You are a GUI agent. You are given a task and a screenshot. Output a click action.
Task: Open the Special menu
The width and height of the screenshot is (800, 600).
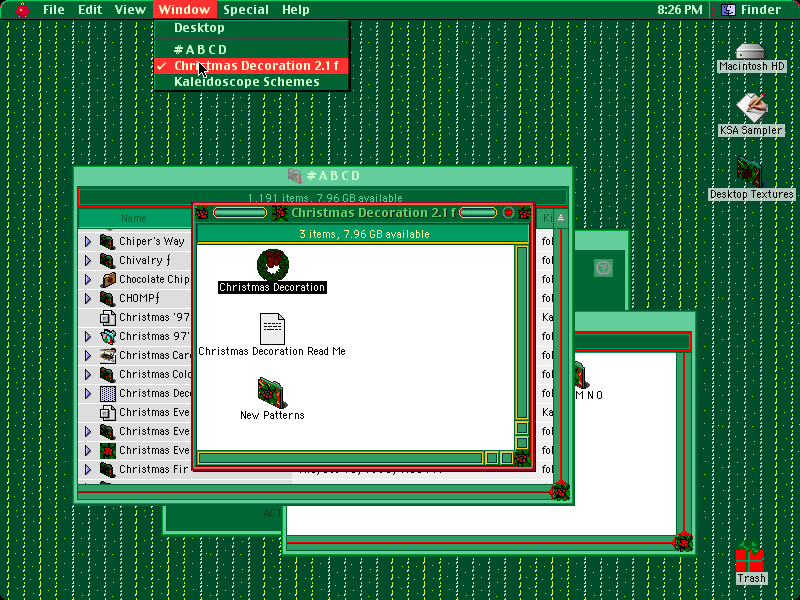click(x=245, y=9)
